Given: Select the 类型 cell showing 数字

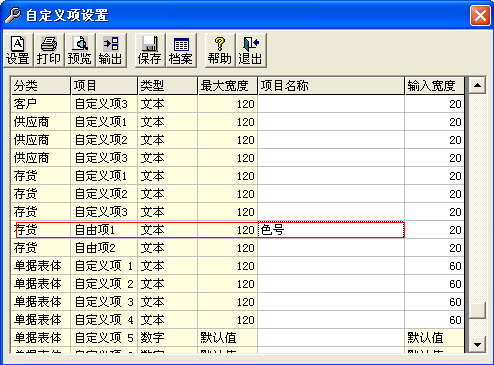Looking at the screenshot, I should pyautogui.click(x=168, y=338).
